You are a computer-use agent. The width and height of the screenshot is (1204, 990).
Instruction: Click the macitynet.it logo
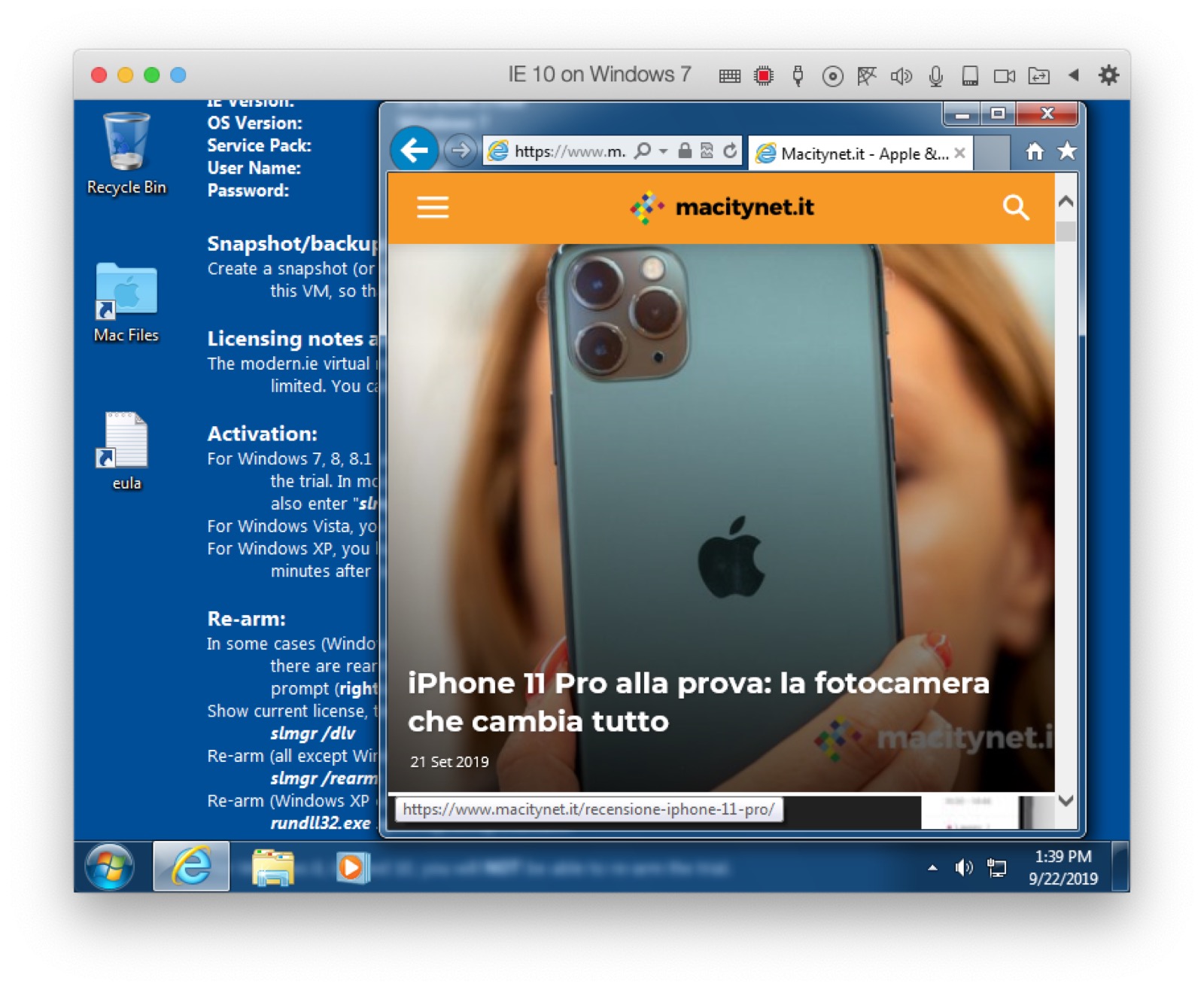(722, 207)
